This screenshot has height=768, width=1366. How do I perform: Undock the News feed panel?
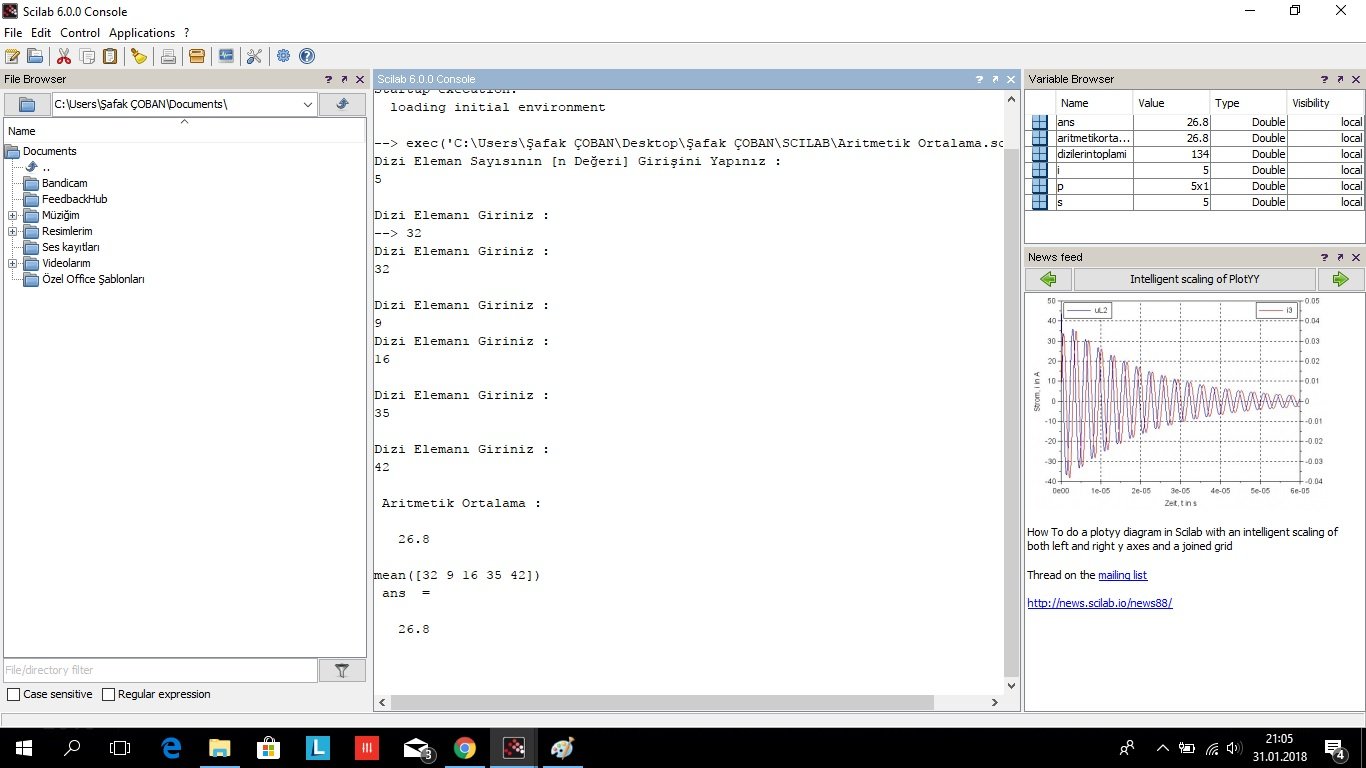pyautogui.click(x=1341, y=257)
